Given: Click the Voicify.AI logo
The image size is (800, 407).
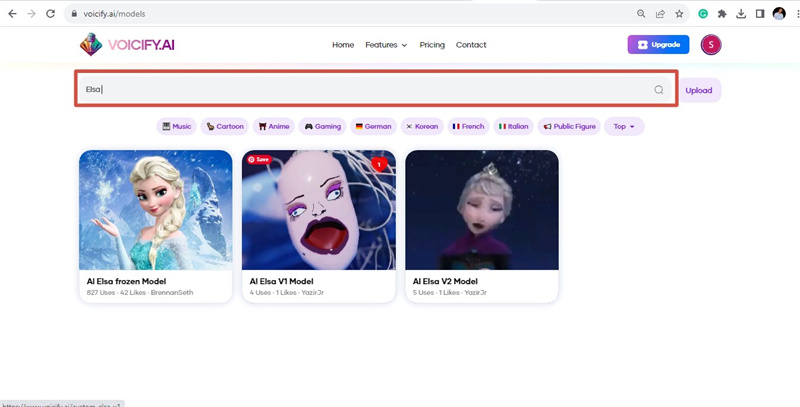Looking at the screenshot, I should coord(127,45).
